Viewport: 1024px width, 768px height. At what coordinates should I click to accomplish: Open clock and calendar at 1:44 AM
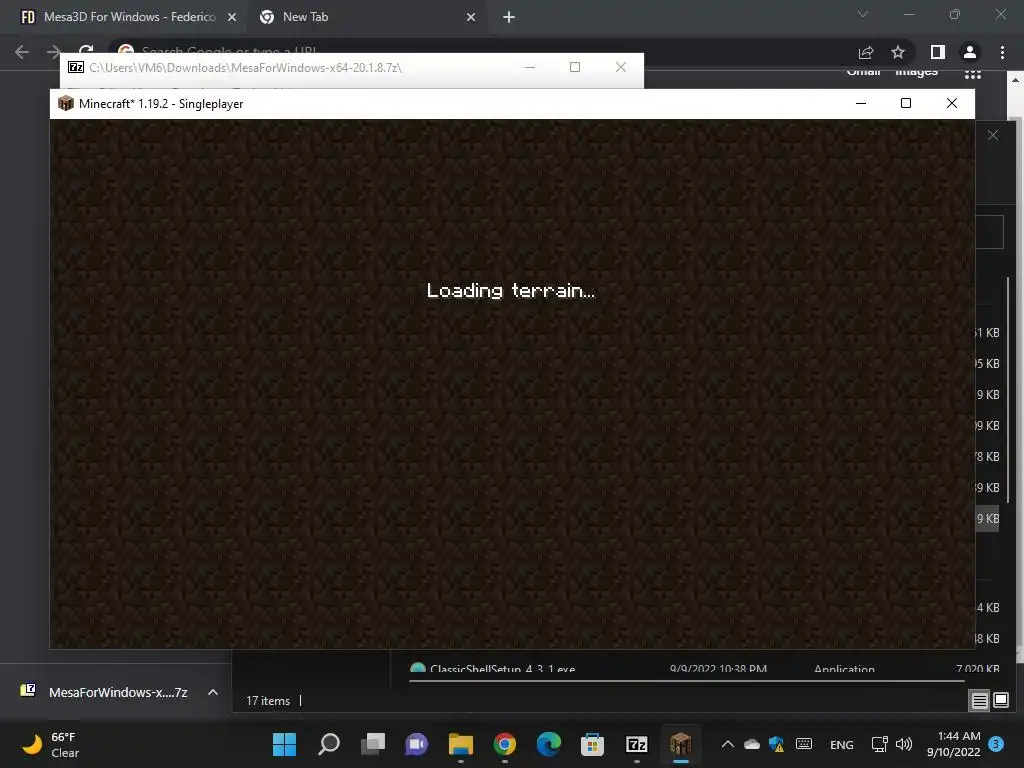click(x=953, y=744)
